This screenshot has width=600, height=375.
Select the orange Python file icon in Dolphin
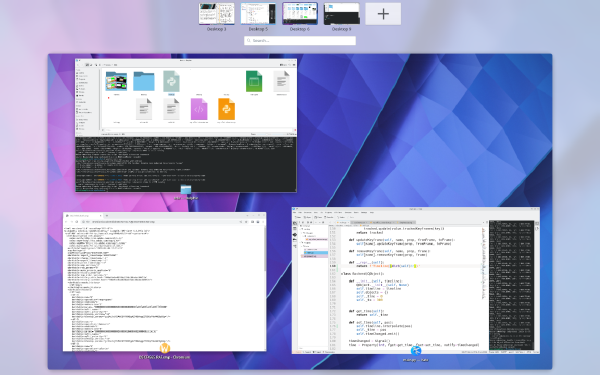click(x=226, y=109)
